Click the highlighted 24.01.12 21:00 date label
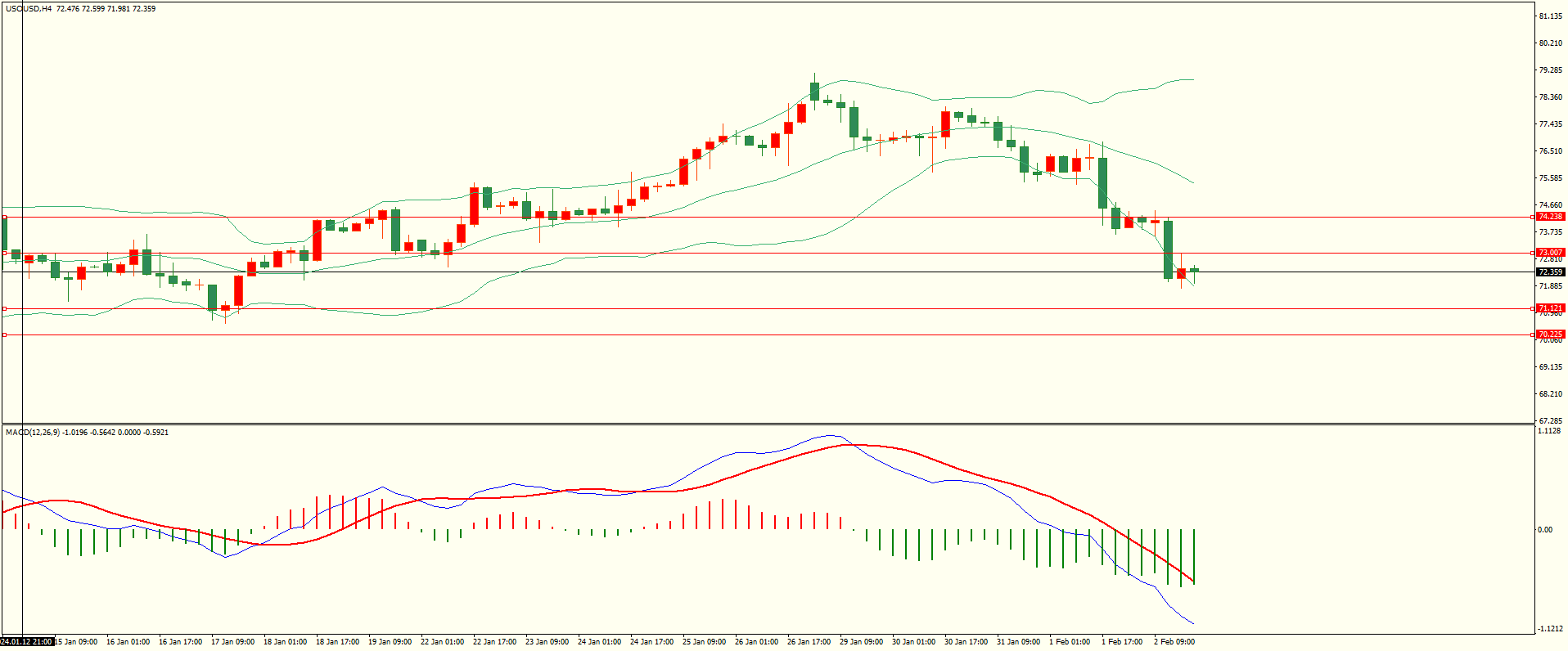Viewport: 1568px width, 651px height. (x=28, y=642)
